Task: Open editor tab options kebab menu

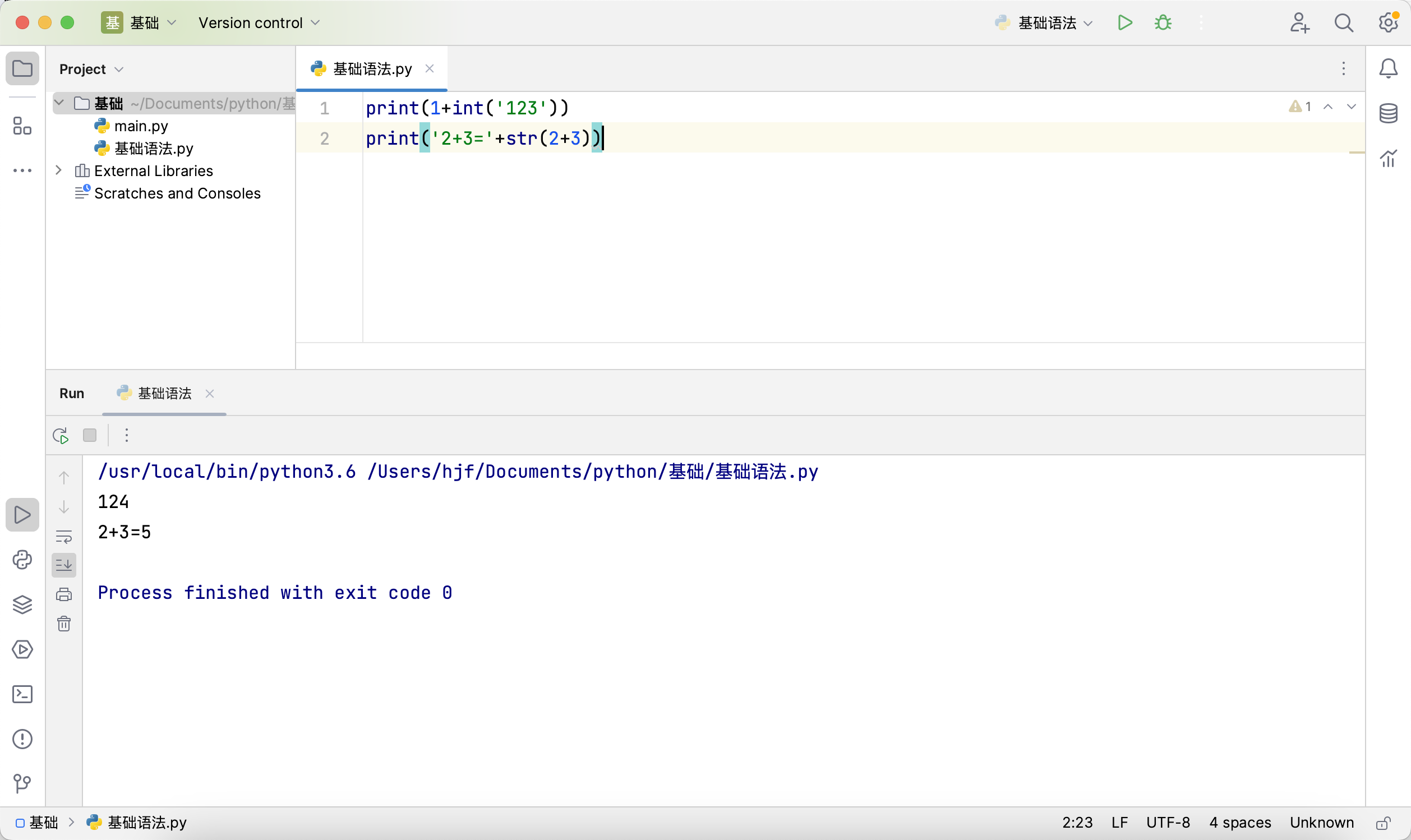Action: pyautogui.click(x=1343, y=68)
